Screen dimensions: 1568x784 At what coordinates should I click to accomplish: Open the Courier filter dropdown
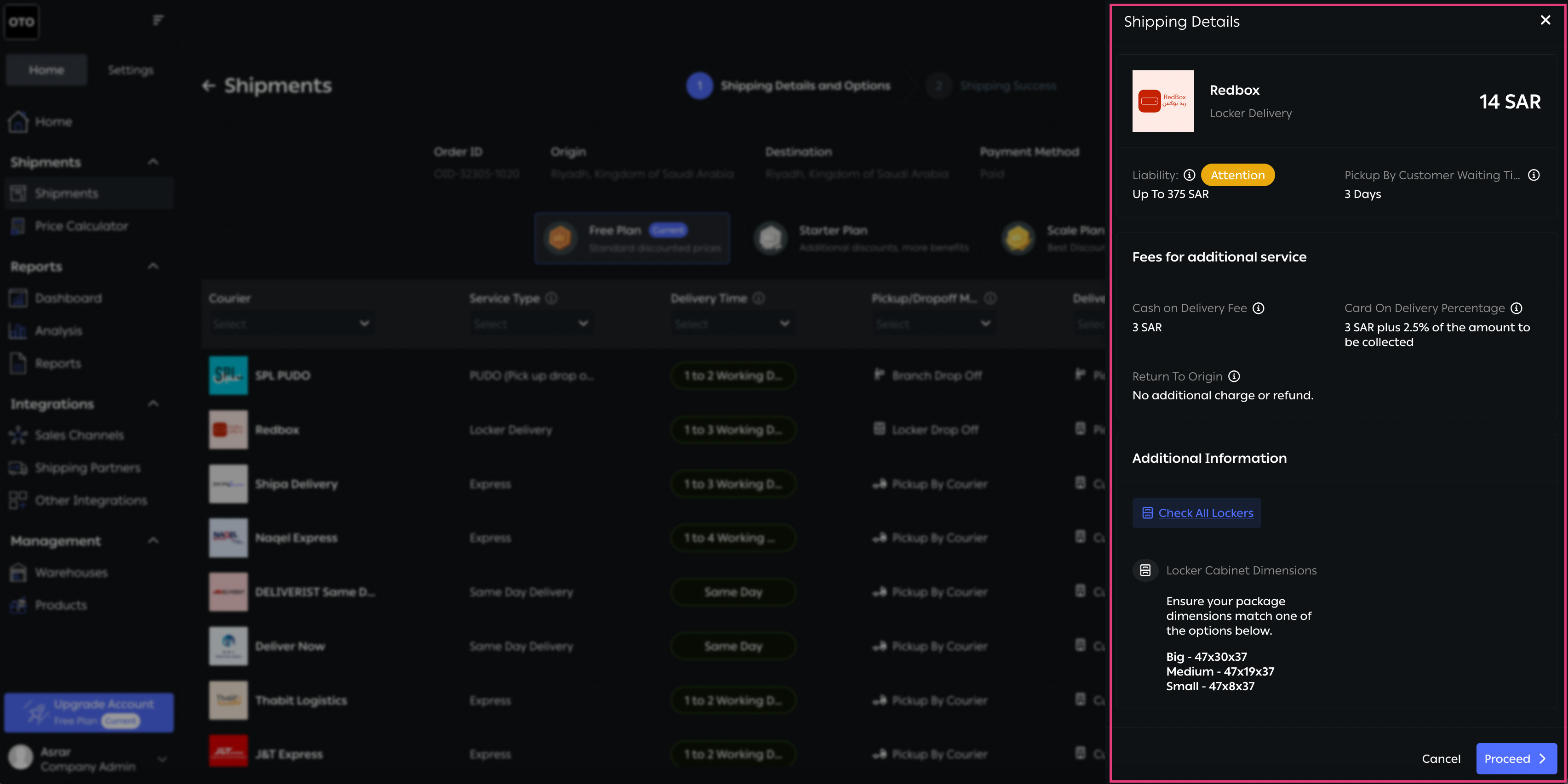coord(292,324)
